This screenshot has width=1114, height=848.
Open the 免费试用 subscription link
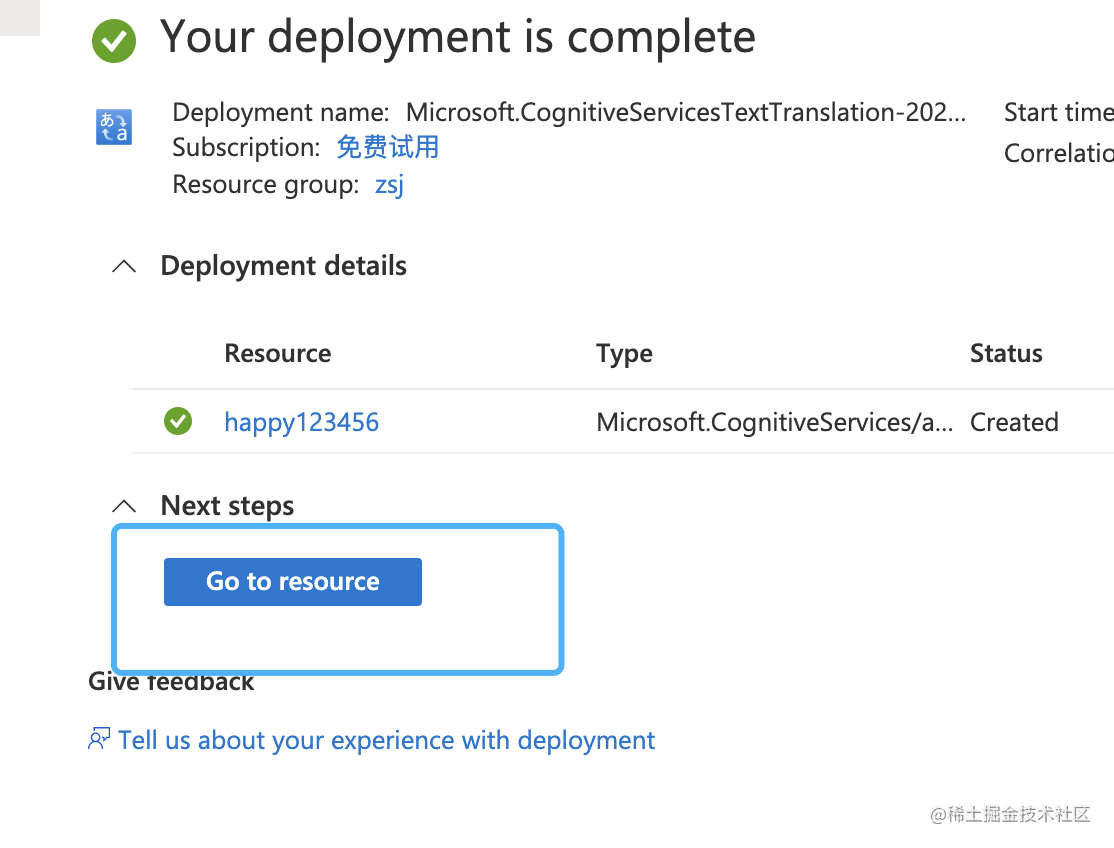387,146
